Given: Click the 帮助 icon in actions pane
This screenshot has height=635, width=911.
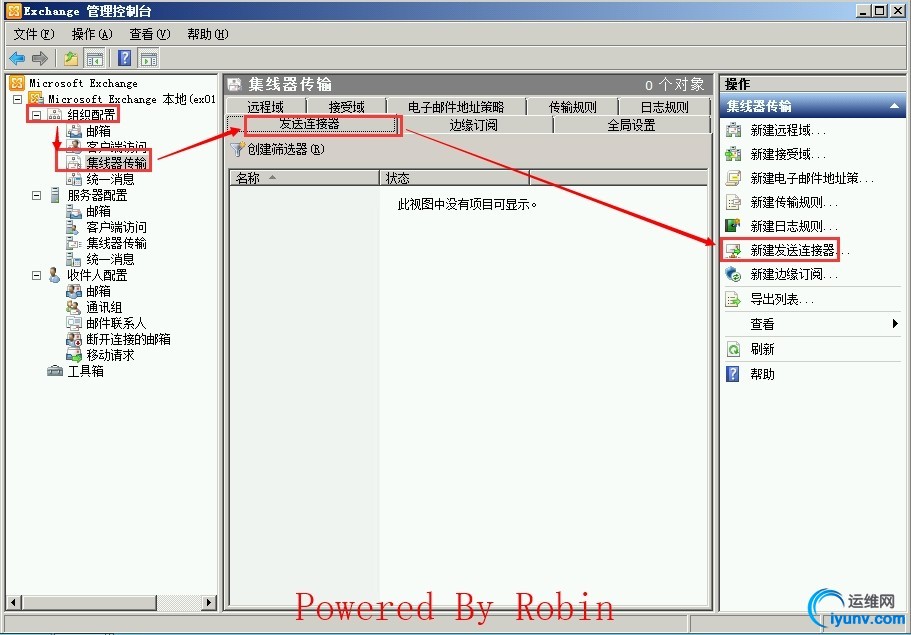Looking at the screenshot, I should click(x=733, y=374).
